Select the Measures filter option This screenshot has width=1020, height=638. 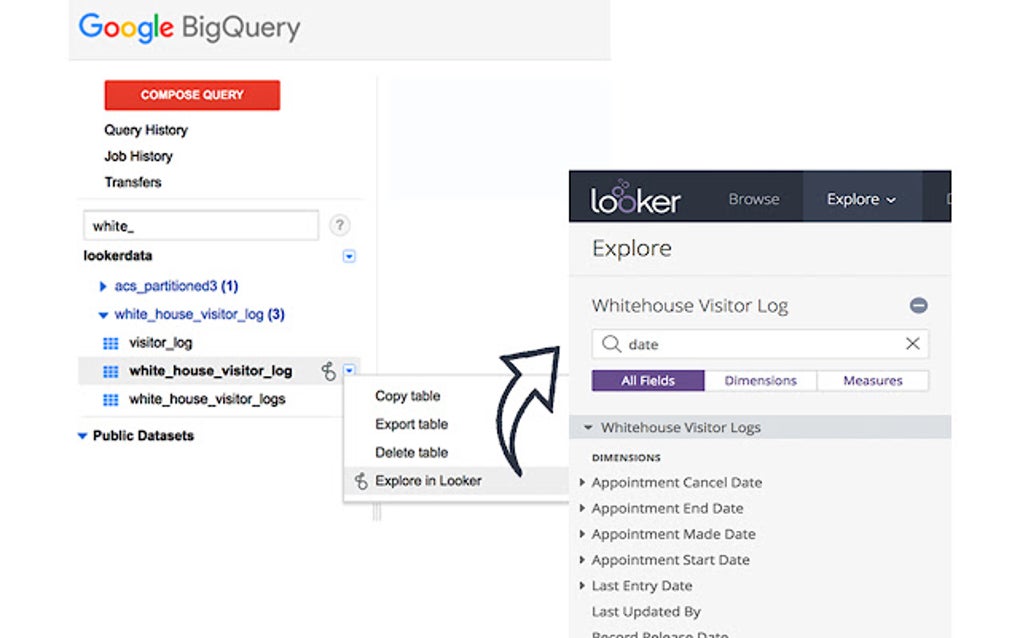point(873,380)
